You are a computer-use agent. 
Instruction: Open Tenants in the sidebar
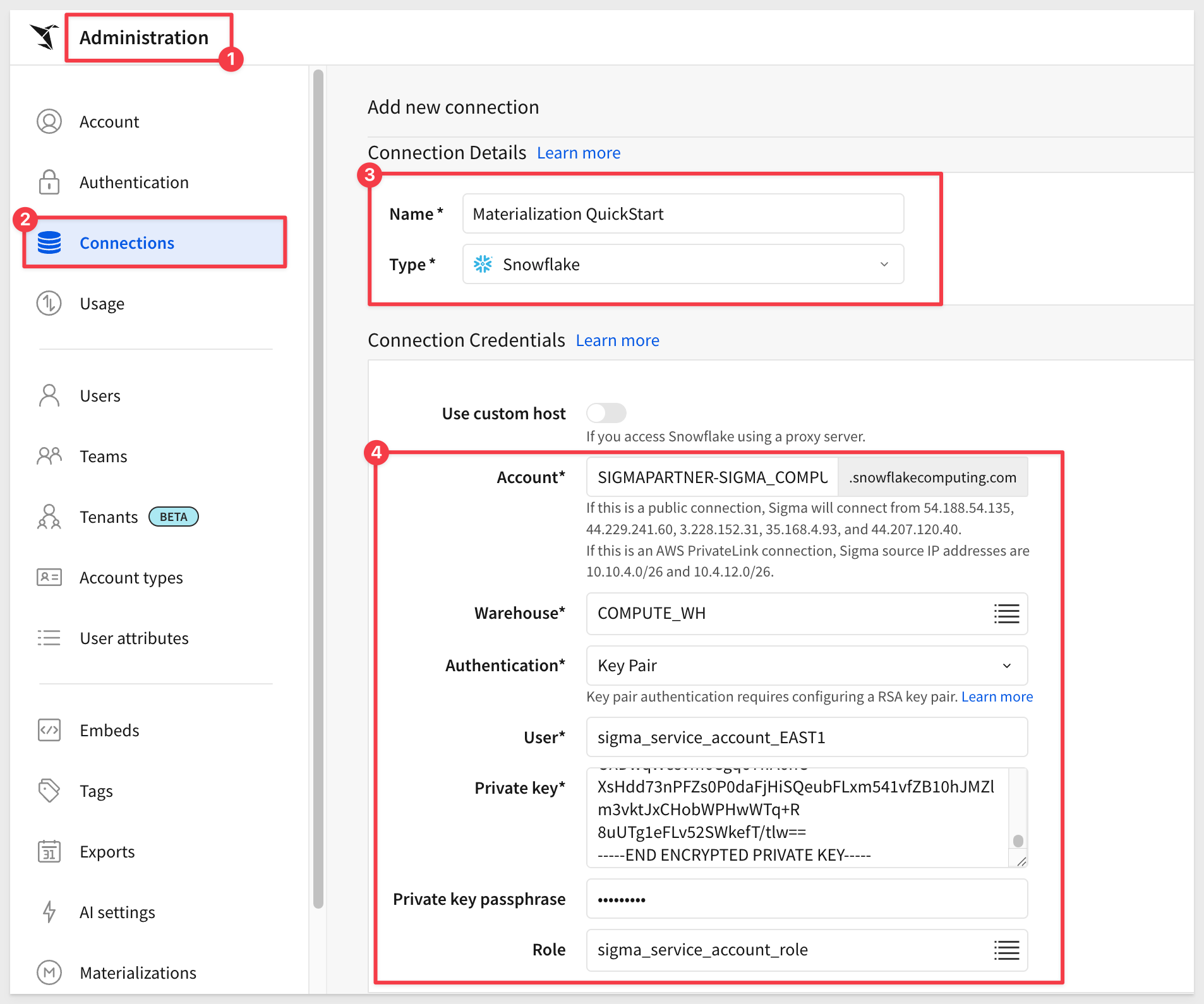point(108,517)
